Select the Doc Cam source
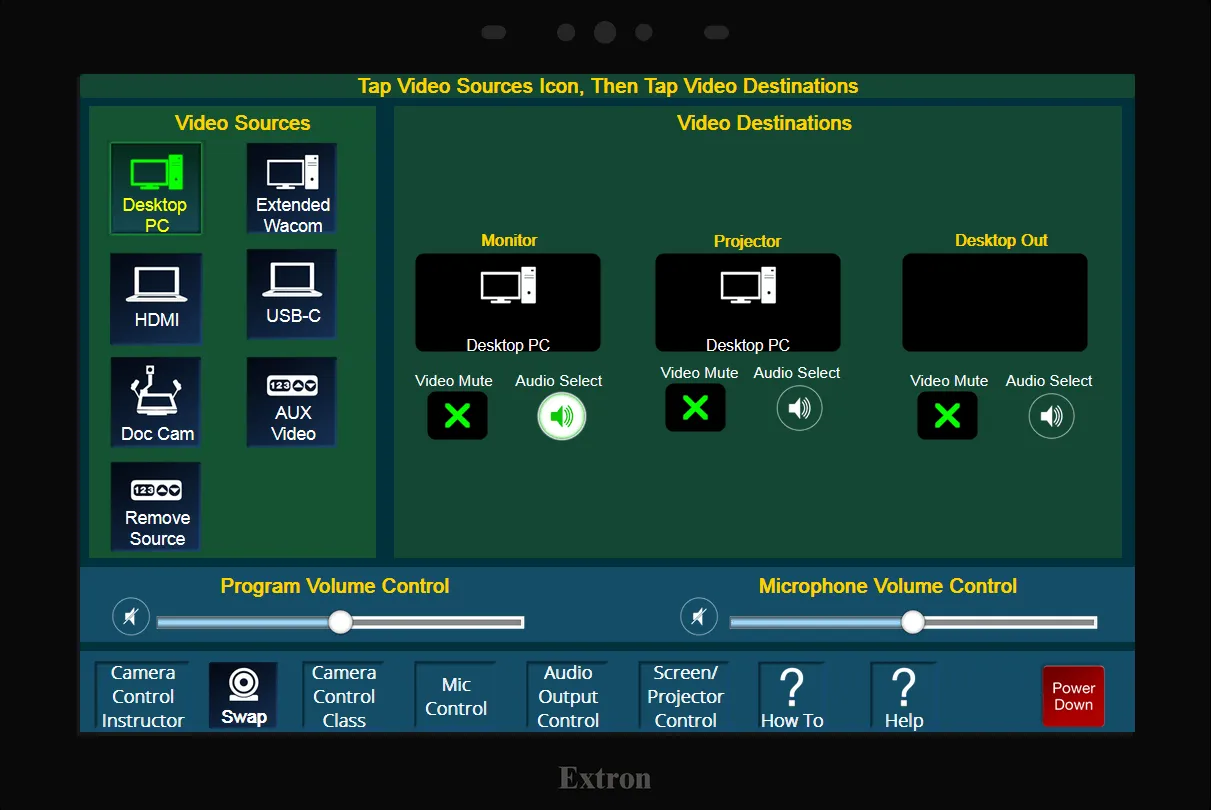 click(156, 403)
